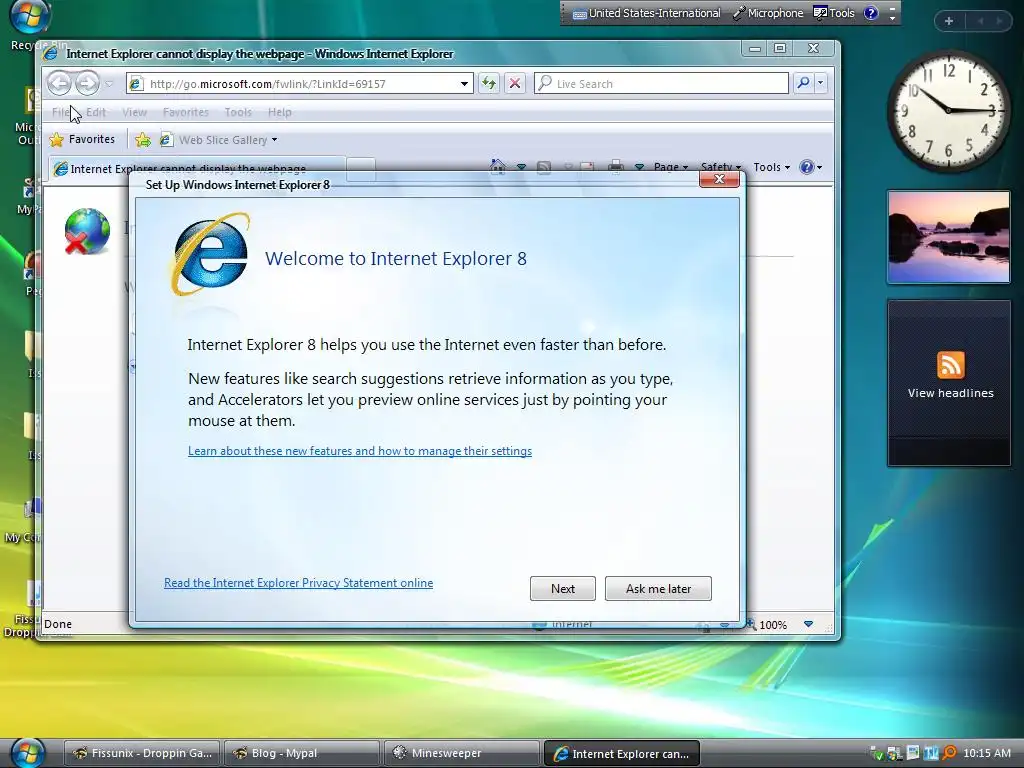Viewport: 1024px width, 768px height.
Task: Click the 10:15 AM taskbar clock
Action: click(x=986, y=754)
